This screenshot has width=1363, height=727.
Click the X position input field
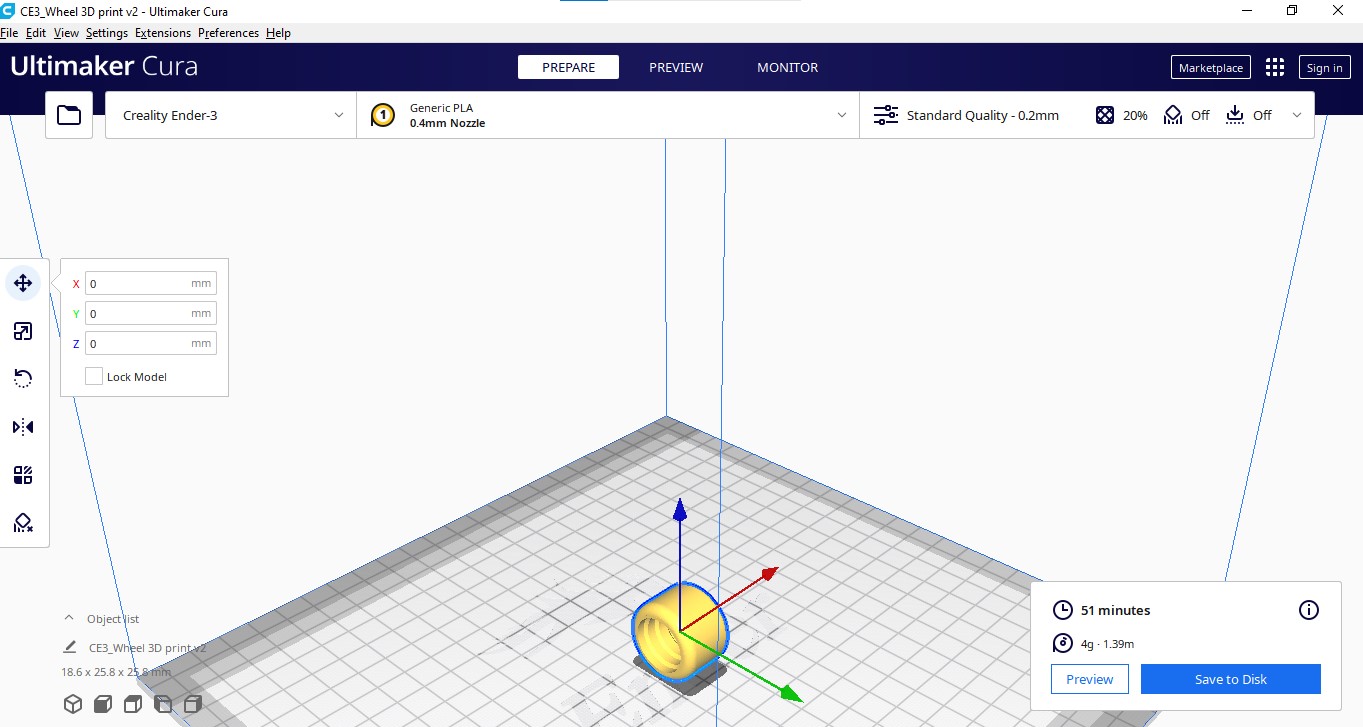click(150, 283)
